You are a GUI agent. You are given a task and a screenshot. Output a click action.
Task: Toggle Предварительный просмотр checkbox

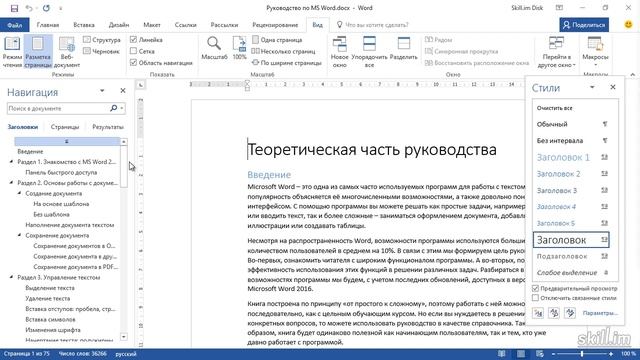[535, 288]
